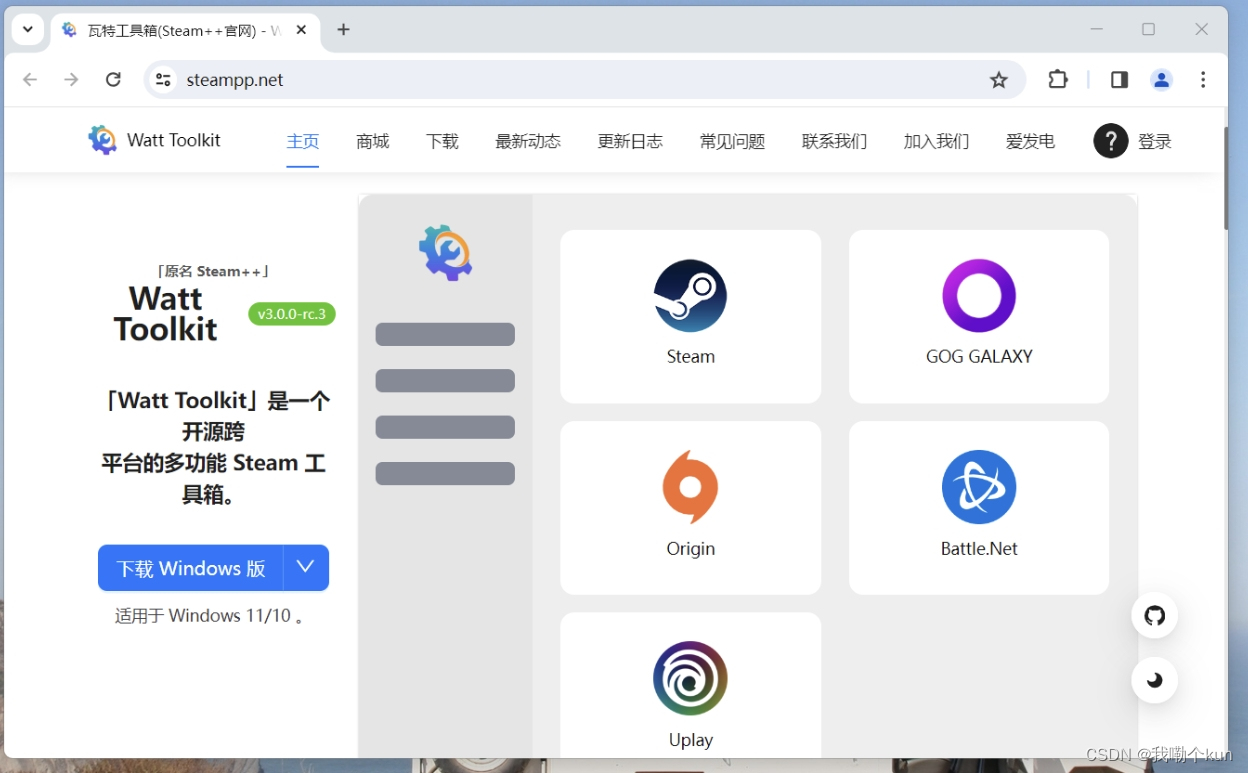Click the Battle.Net blue logo icon
Viewport: 1248px width, 773px height.
point(979,487)
